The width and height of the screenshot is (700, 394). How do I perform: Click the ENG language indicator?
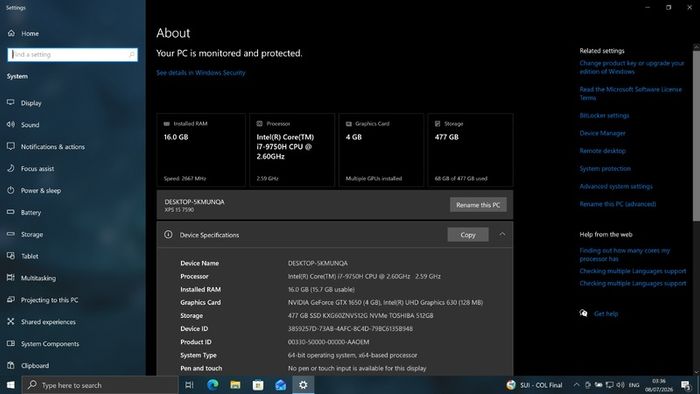click(634, 385)
